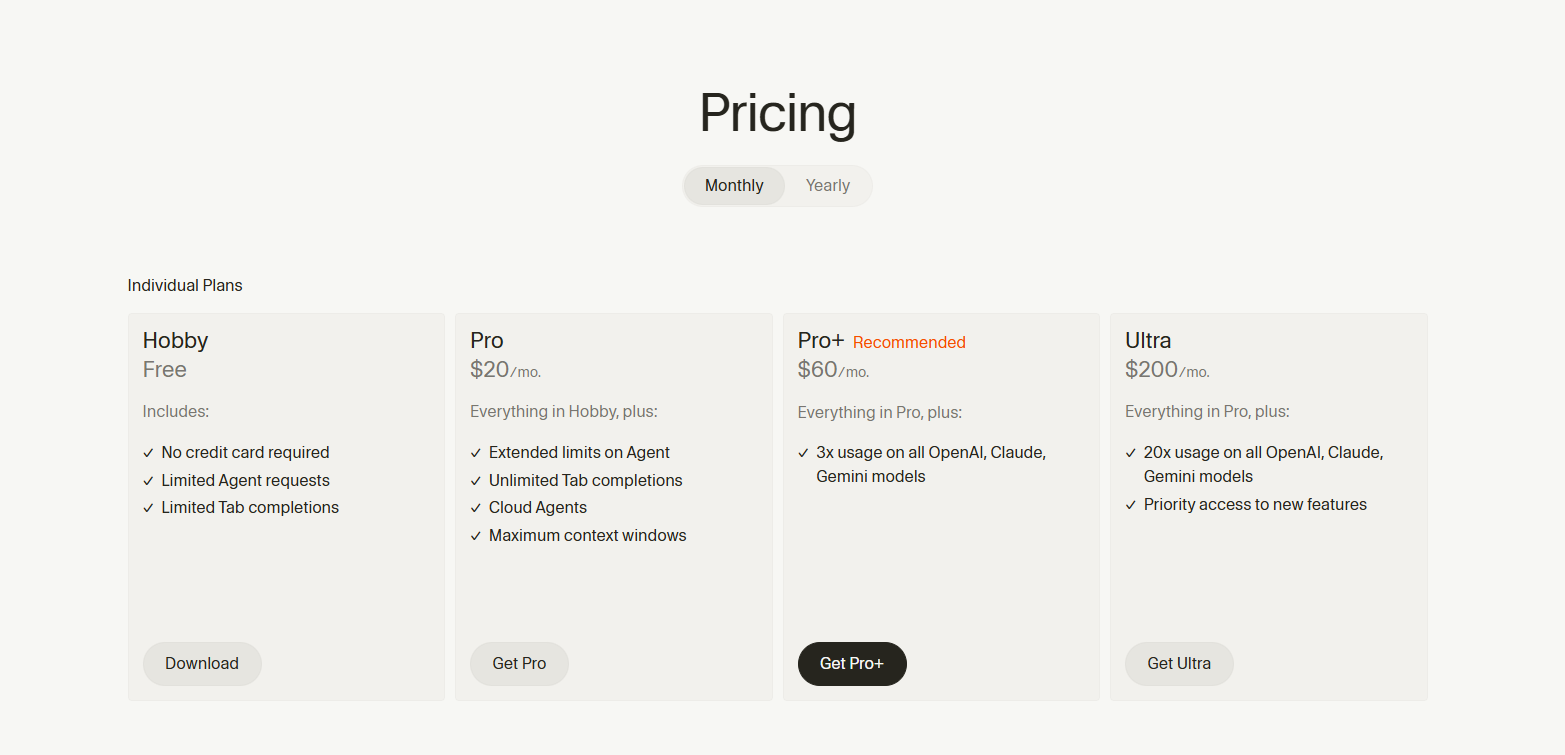
Task: Switch billing to Monthly
Action: tap(734, 186)
